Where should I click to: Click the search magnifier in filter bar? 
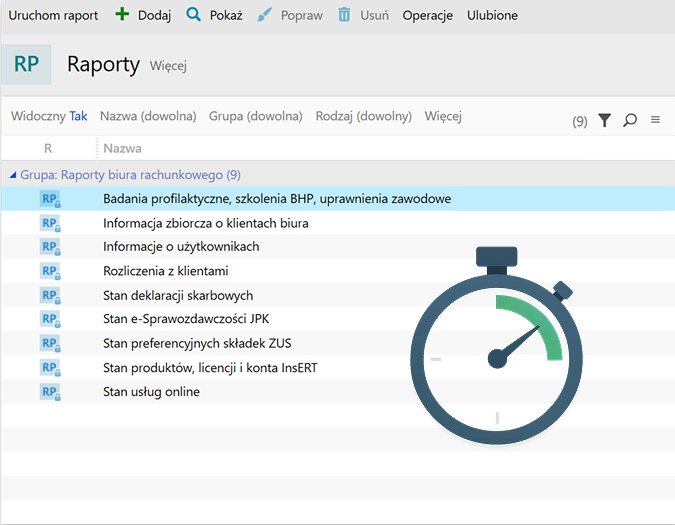point(630,120)
